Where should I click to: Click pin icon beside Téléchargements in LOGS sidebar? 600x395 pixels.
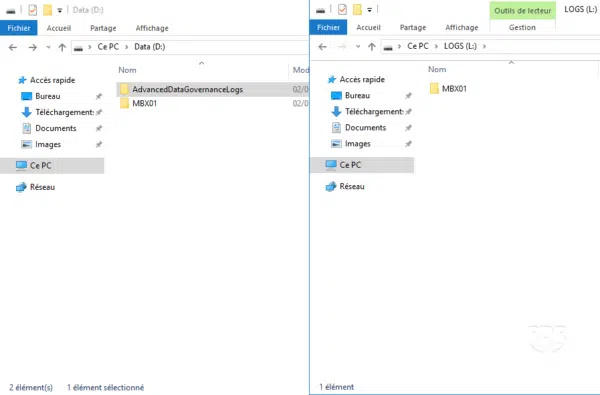(x=408, y=111)
